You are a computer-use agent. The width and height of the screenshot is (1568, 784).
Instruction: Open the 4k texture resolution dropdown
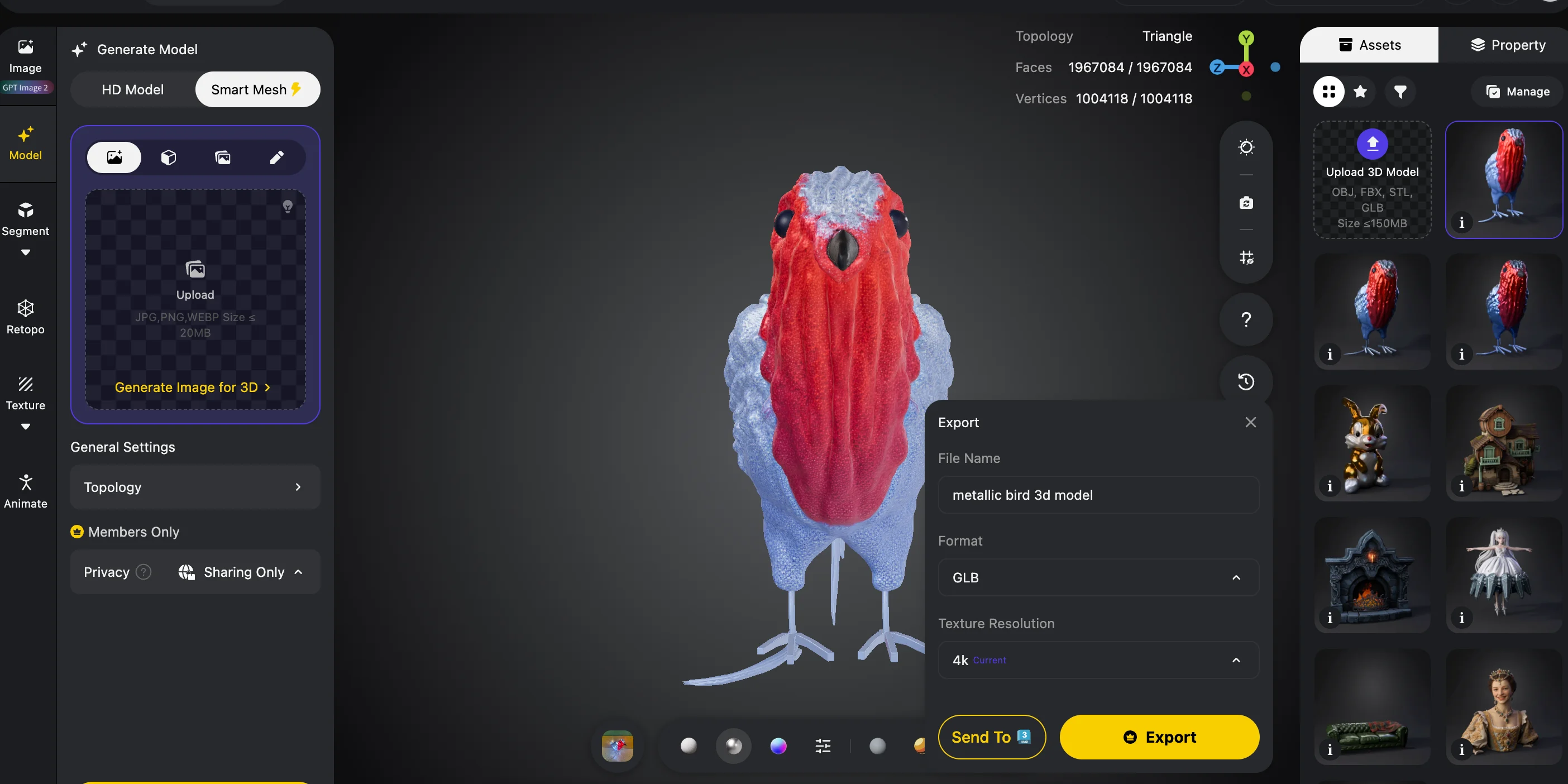coord(1098,660)
